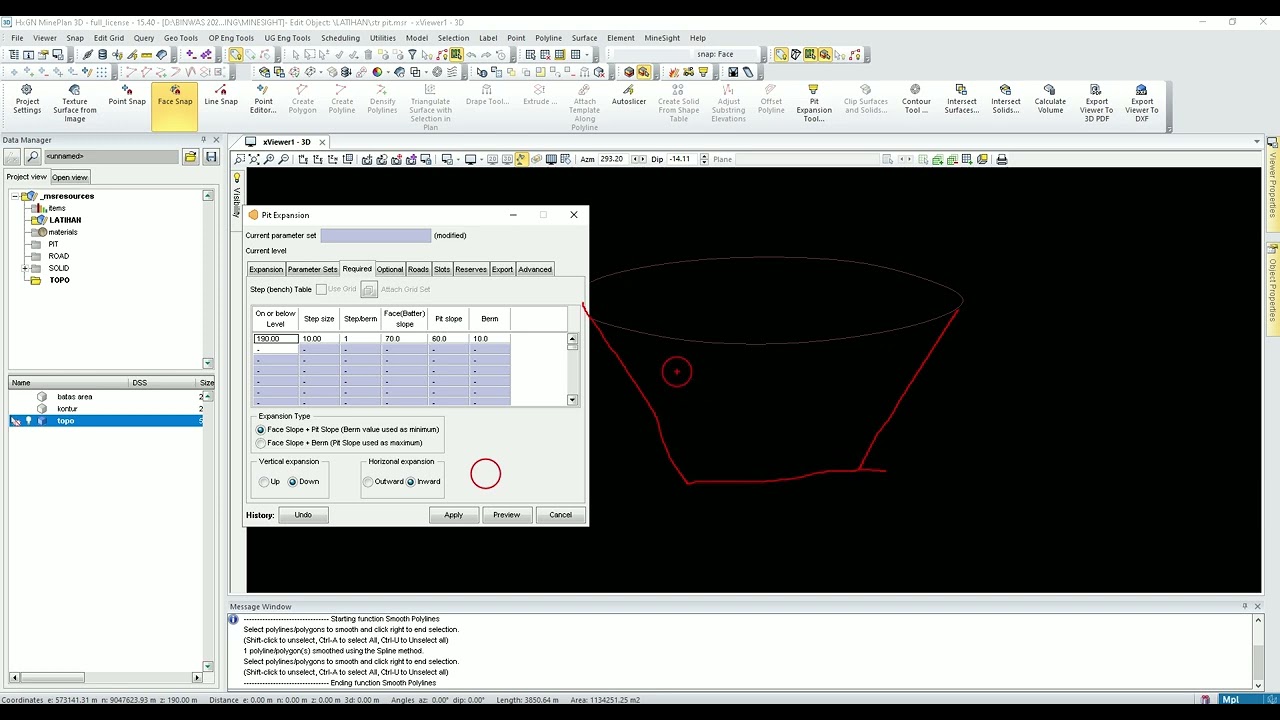The width and height of the screenshot is (1280, 720).
Task: Switch to the Roads tab
Action: [x=418, y=269]
